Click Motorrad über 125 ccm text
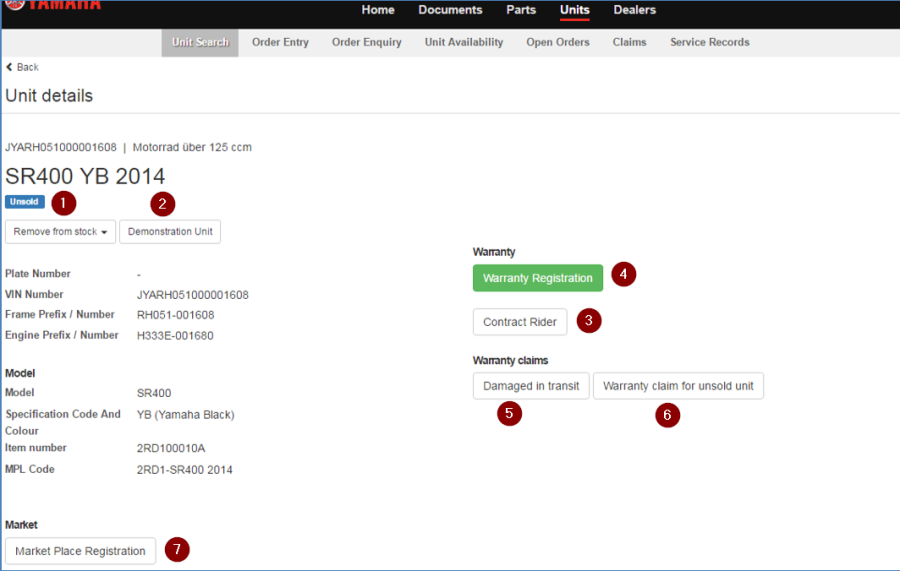 pos(192,147)
